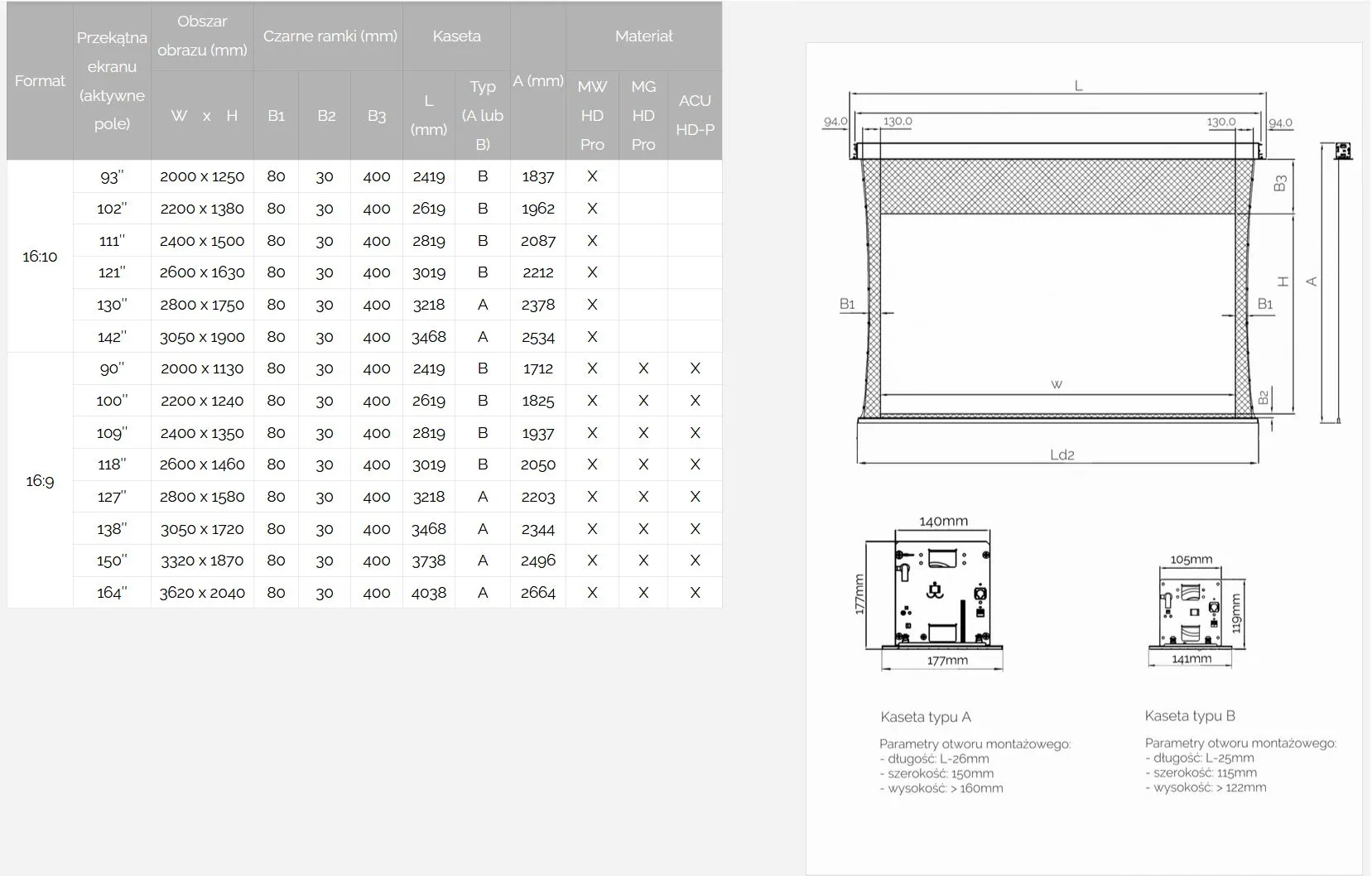Click the "Typ (A lub B)" subheader

(x=483, y=115)
